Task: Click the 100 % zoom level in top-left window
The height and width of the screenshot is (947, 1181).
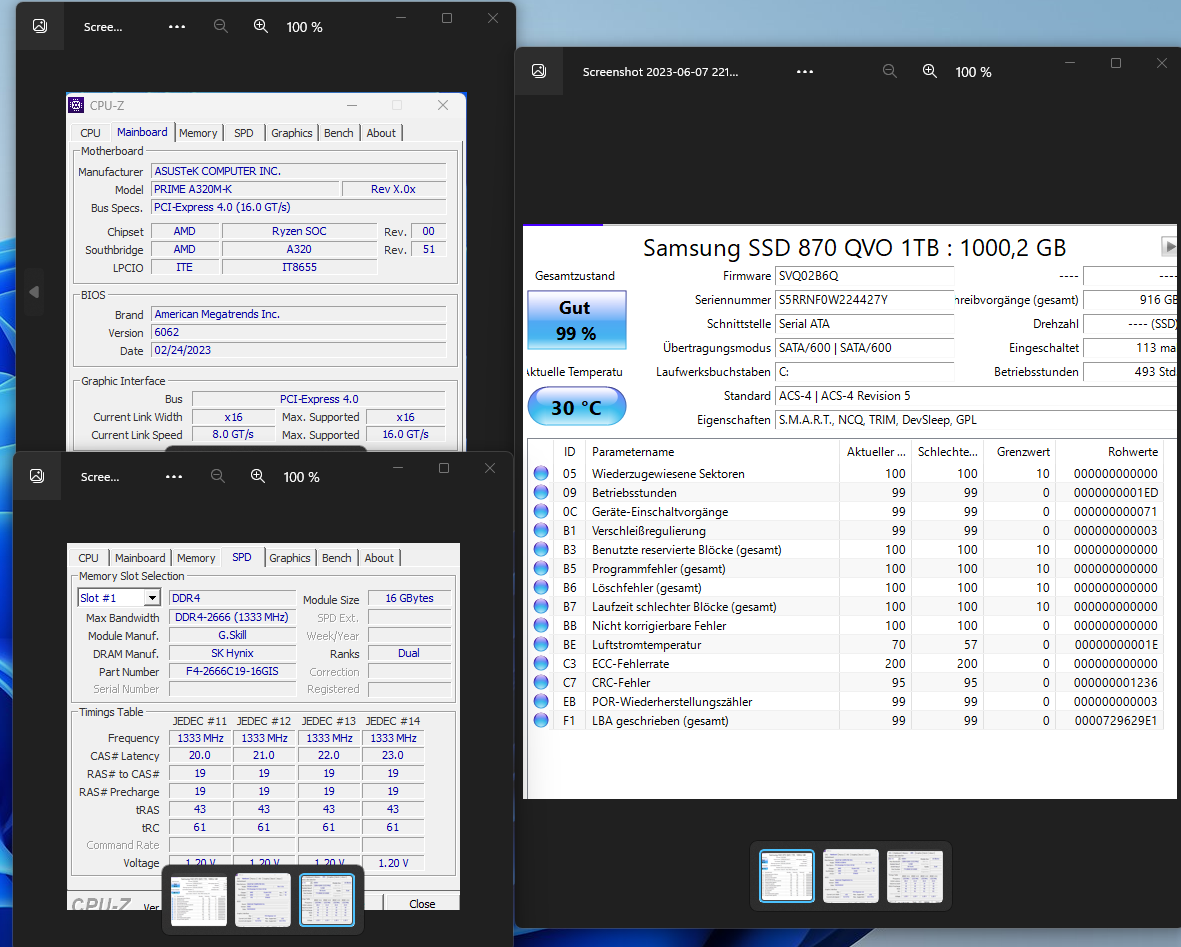Action: [304, 27]
